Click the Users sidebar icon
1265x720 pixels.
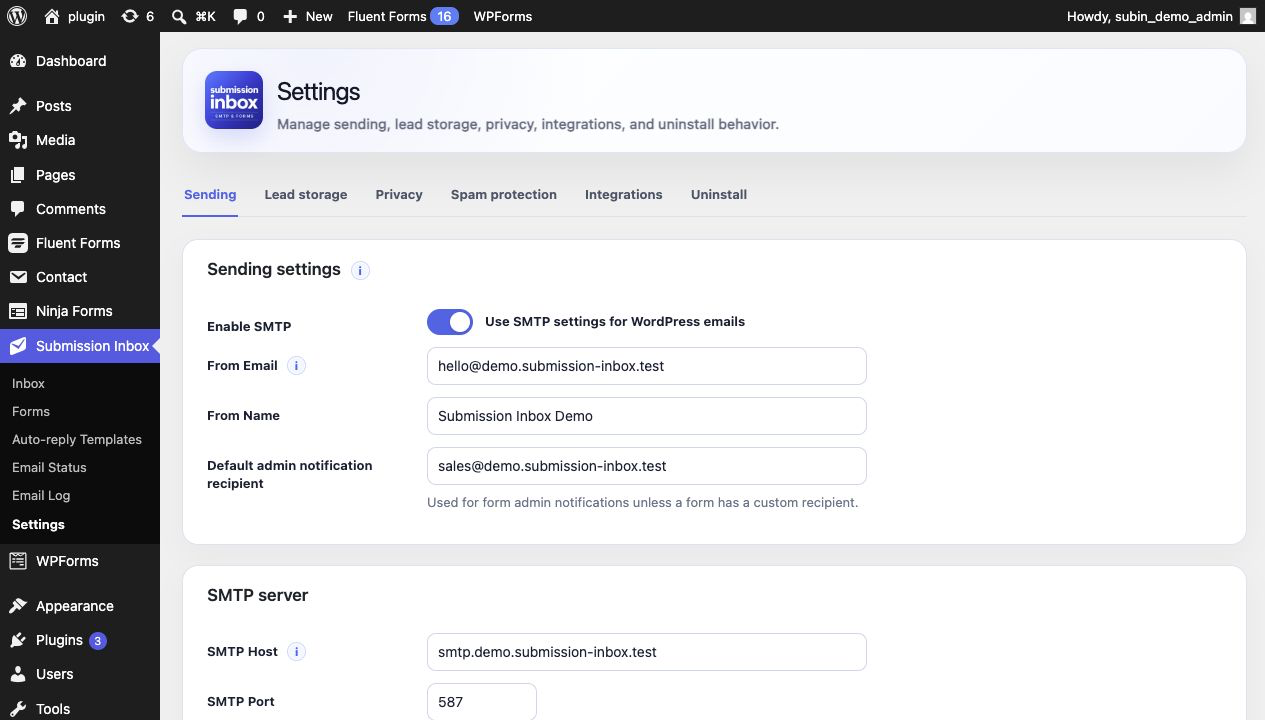click(x=18, y=674)
